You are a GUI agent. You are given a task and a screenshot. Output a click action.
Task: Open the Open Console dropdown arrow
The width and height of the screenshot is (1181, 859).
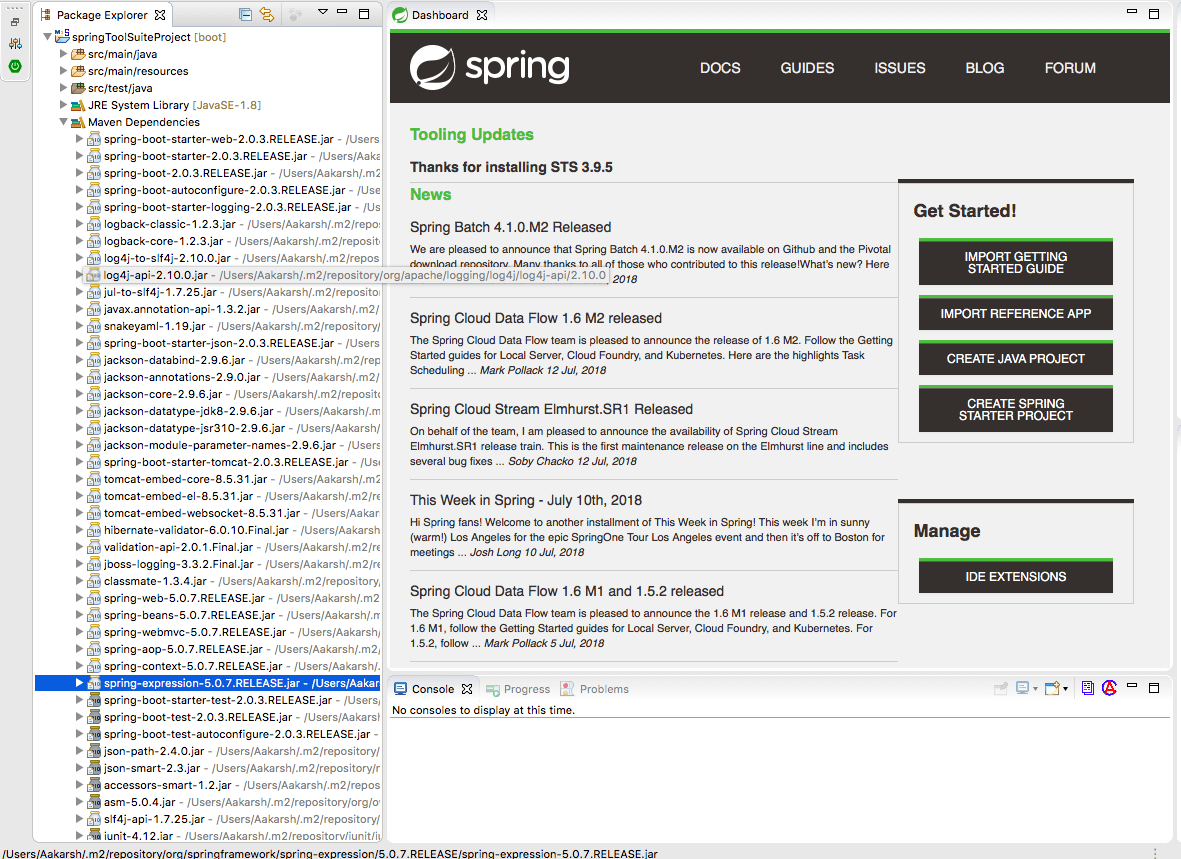1065,689
